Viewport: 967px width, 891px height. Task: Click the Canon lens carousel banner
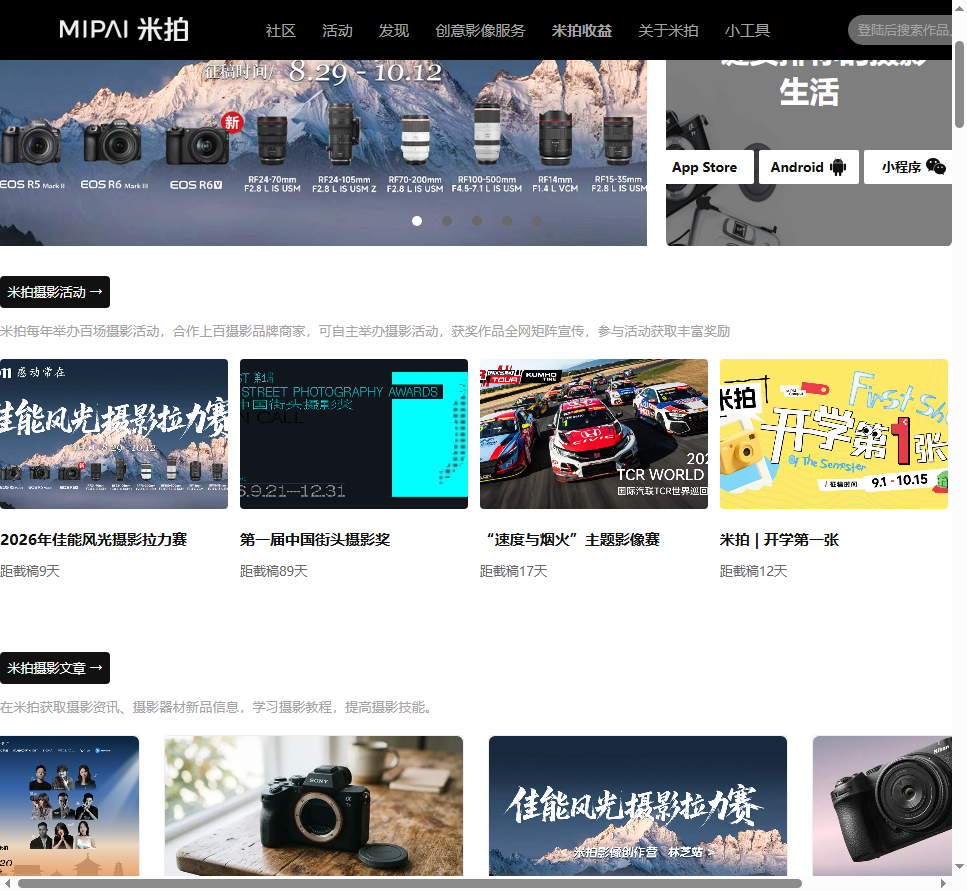point(323,153)
